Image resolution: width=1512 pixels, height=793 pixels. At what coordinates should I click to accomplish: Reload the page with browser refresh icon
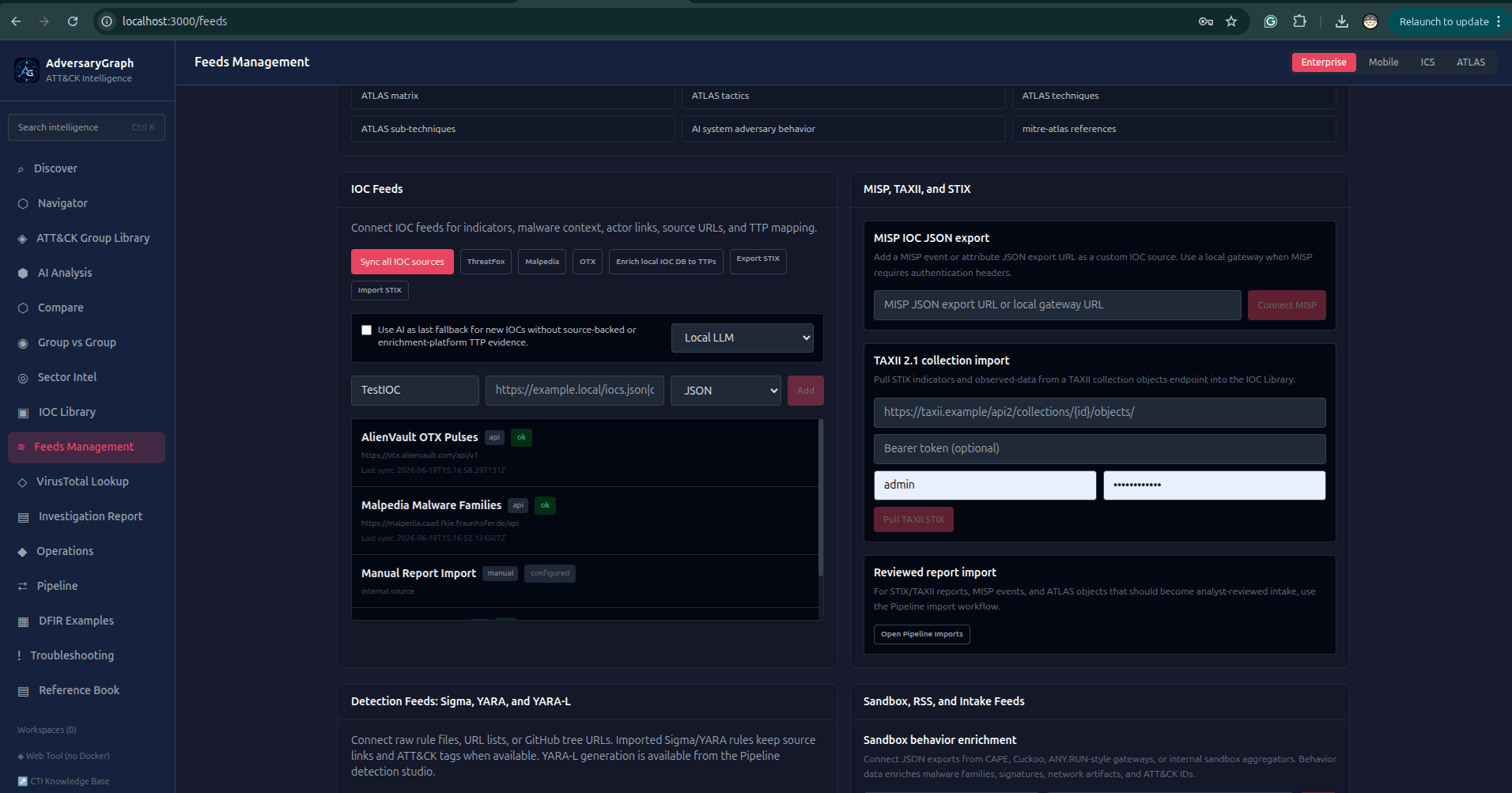click(73, 21)
